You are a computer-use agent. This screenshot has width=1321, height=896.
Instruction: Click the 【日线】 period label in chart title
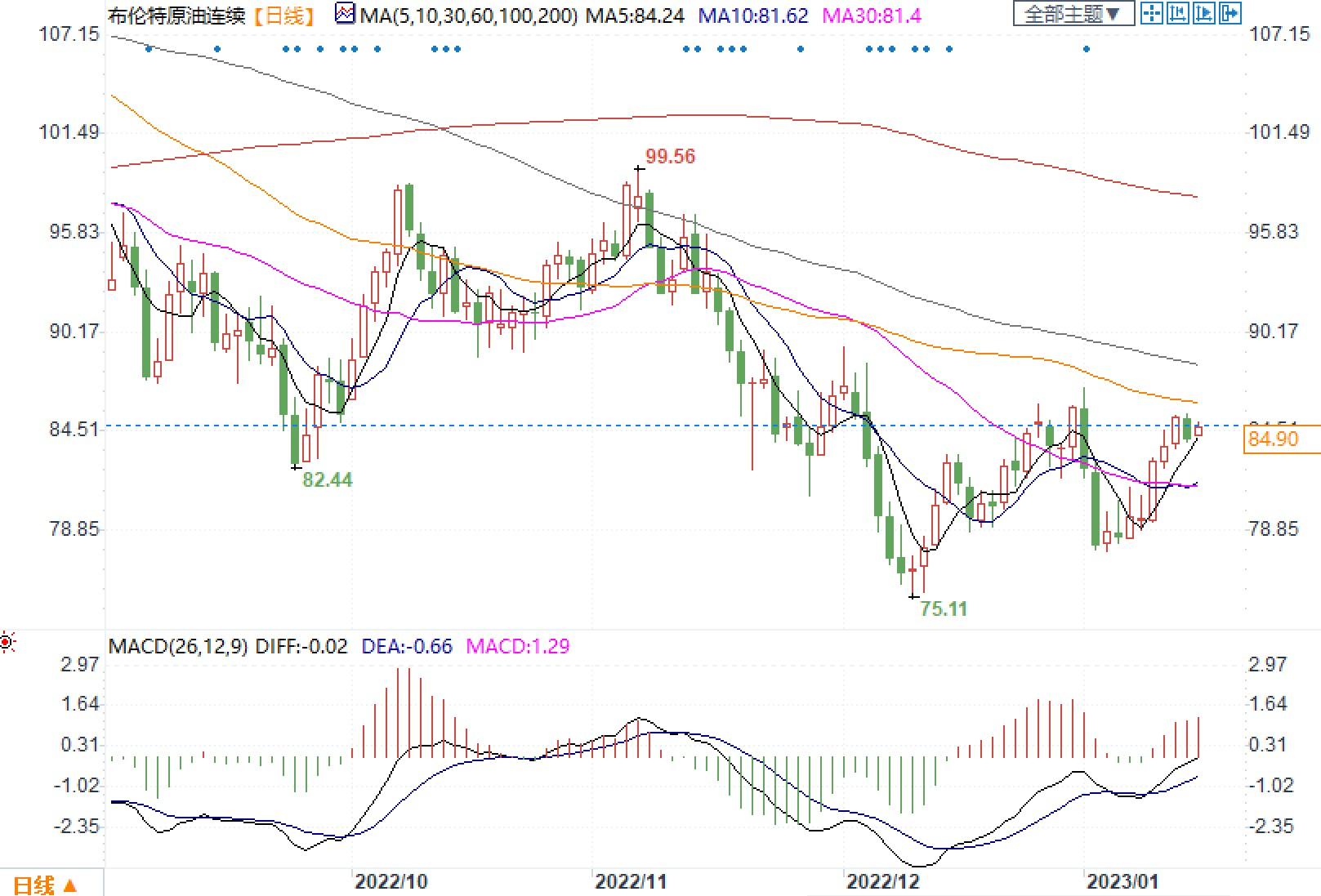pos(283,15)
